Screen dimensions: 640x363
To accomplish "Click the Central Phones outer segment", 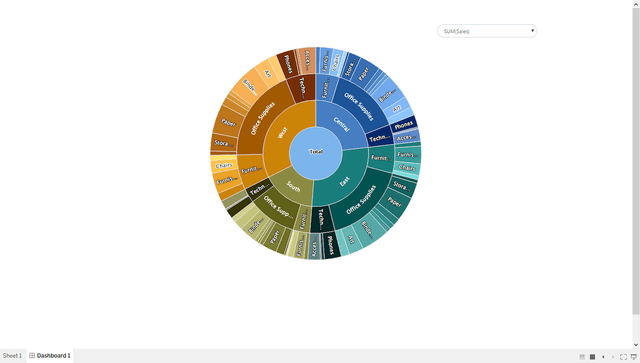I will pyautogui.click(x=404, y=125).
